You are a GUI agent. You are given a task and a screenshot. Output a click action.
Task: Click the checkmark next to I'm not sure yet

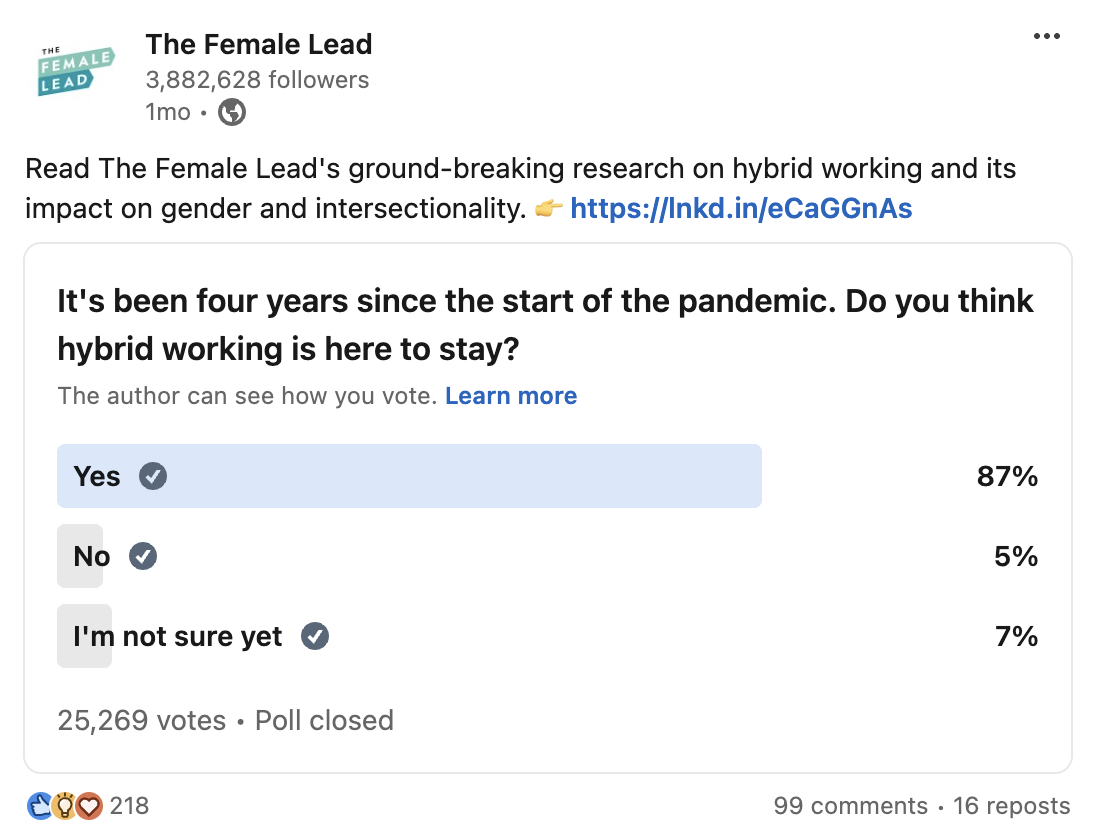click(x=313, y=636)
